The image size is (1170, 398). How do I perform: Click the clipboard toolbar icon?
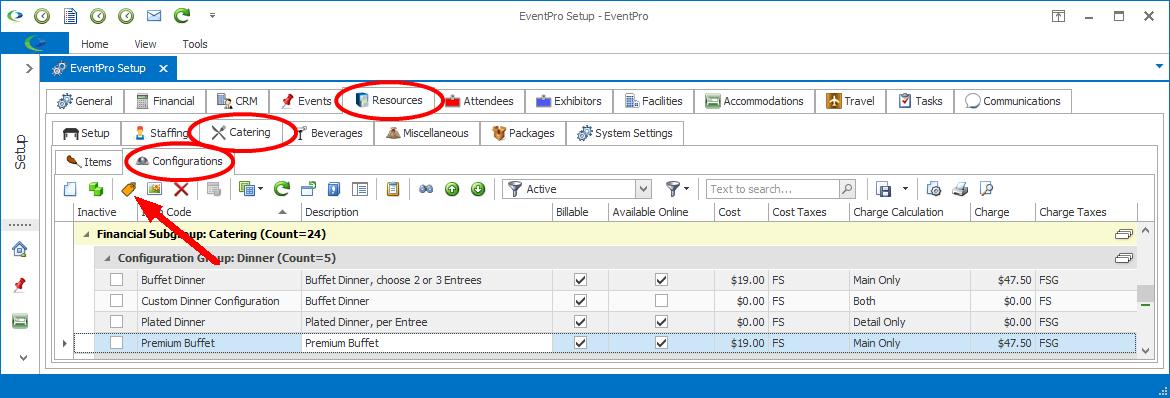[x=393, y=189]
